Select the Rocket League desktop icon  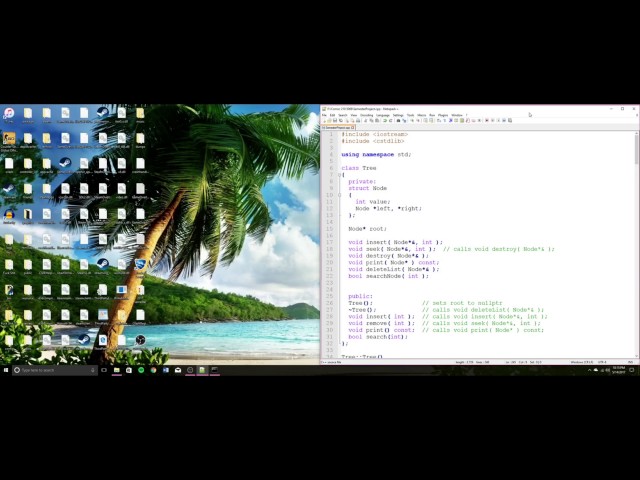(x=140, y=266)
